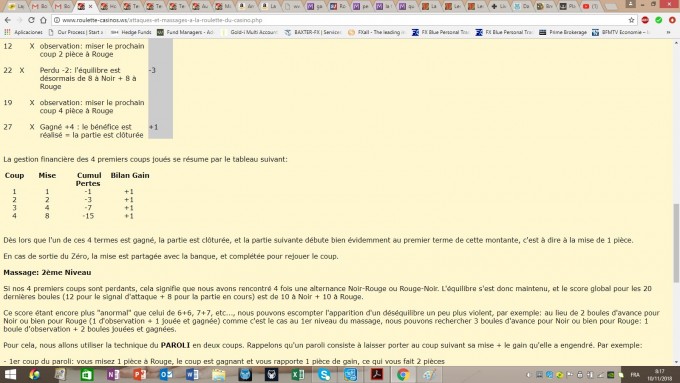680x383 pixels.
Task: Open the Prime Brokerage bookmark
Action: [563, 32]
